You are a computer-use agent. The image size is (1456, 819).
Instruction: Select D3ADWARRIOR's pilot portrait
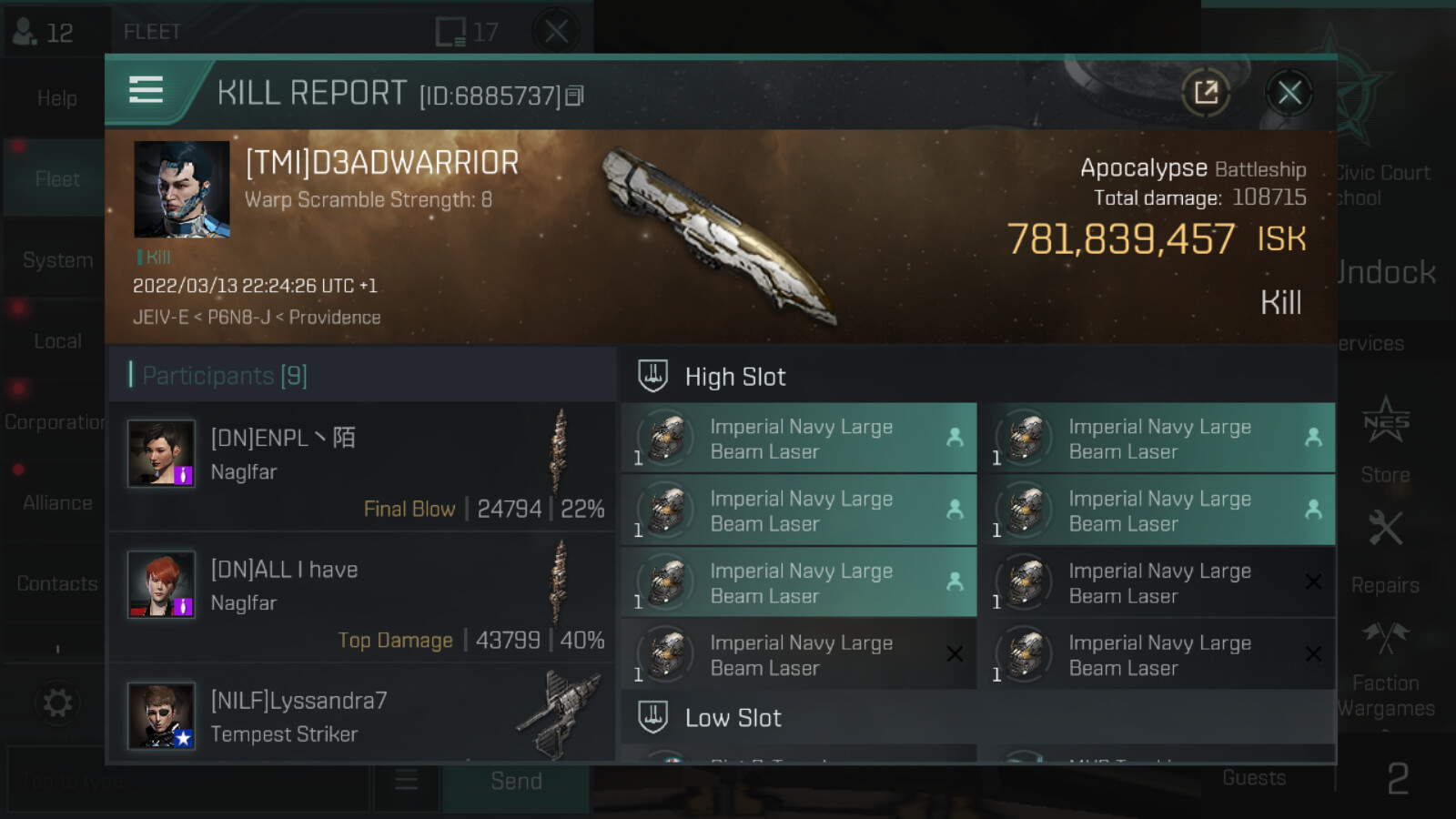182,189
